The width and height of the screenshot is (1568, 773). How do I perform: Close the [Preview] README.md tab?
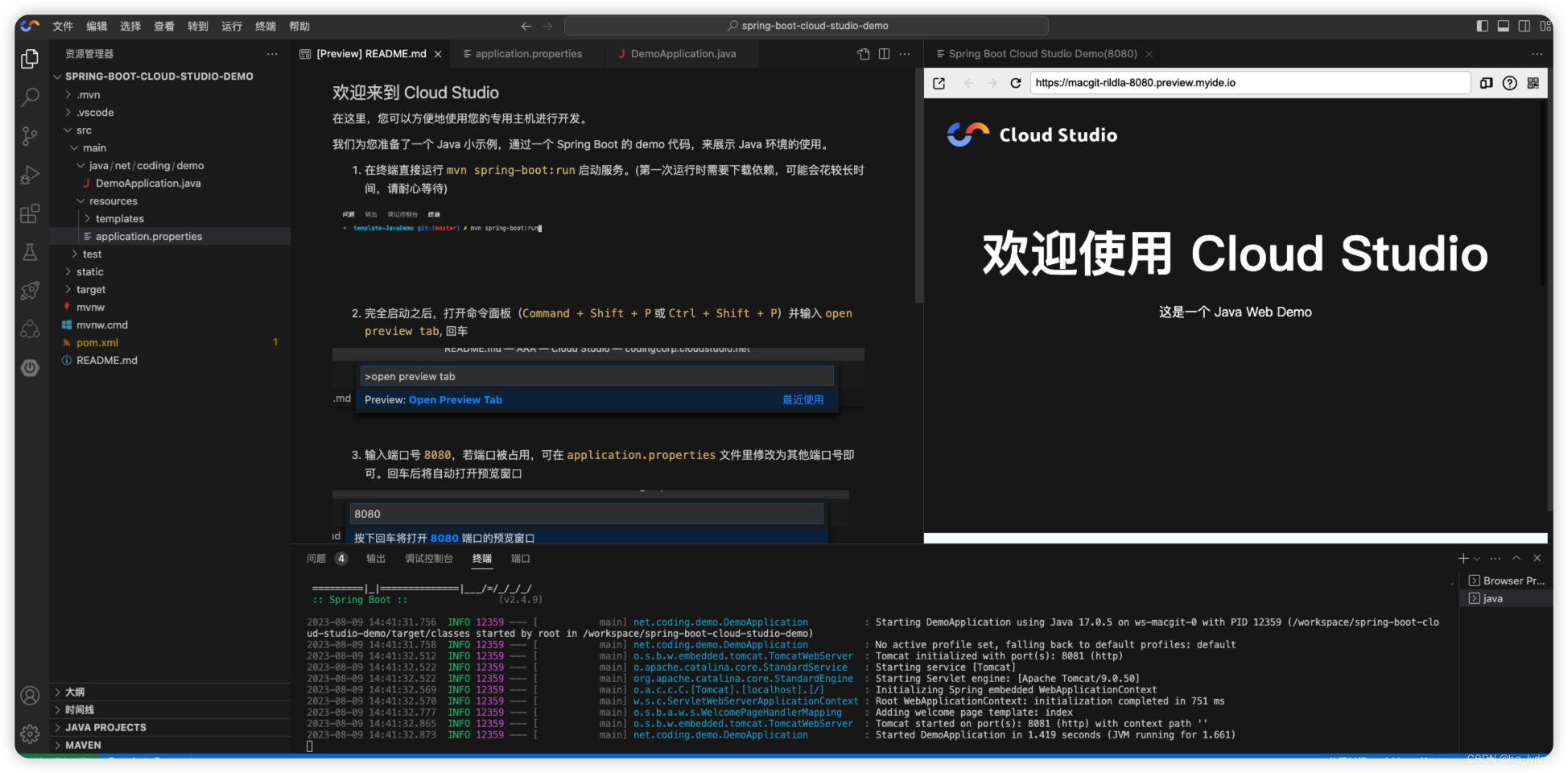pyautogui.click(x=438, y=54)
